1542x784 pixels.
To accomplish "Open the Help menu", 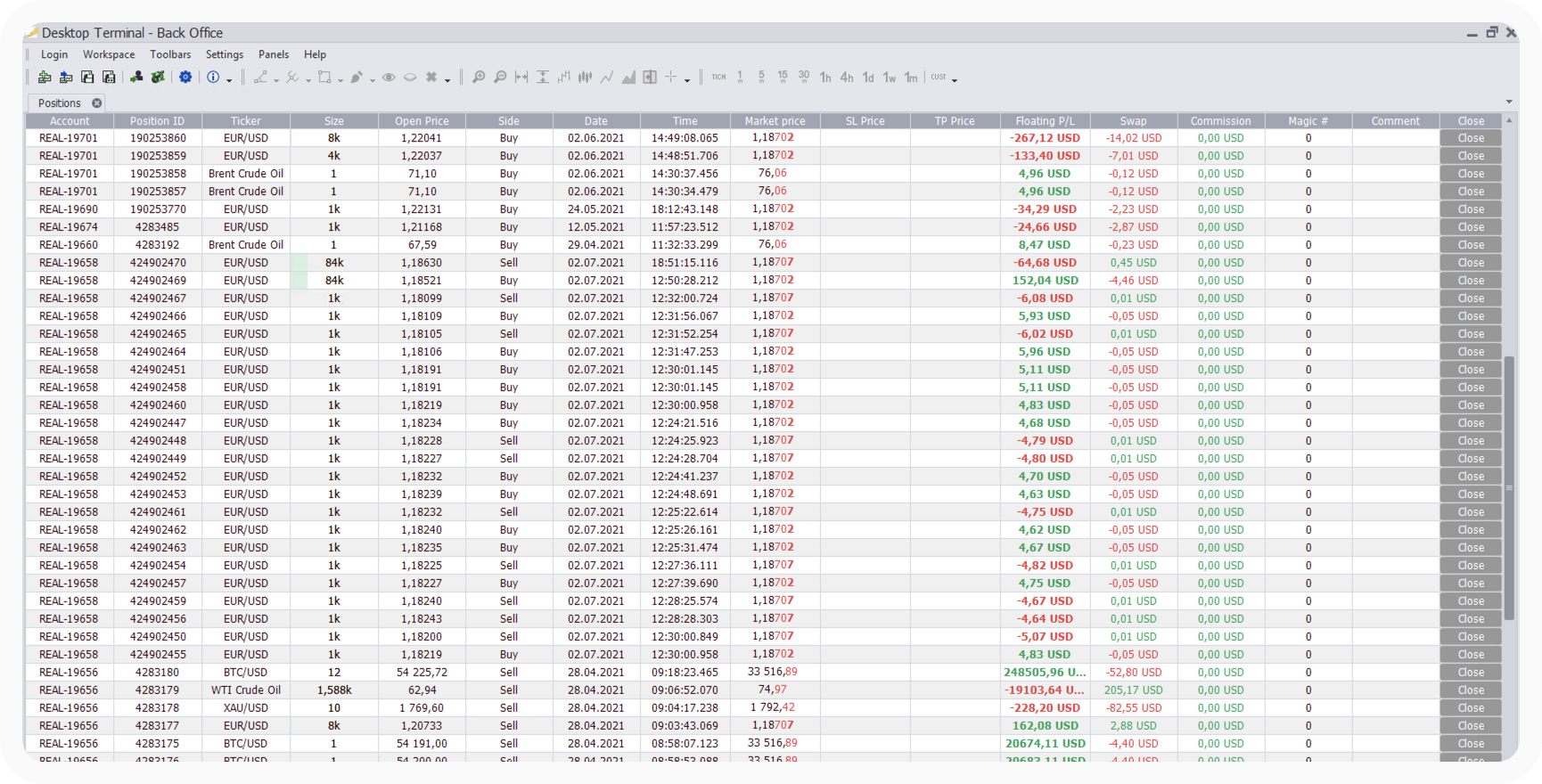I will 315,54.
